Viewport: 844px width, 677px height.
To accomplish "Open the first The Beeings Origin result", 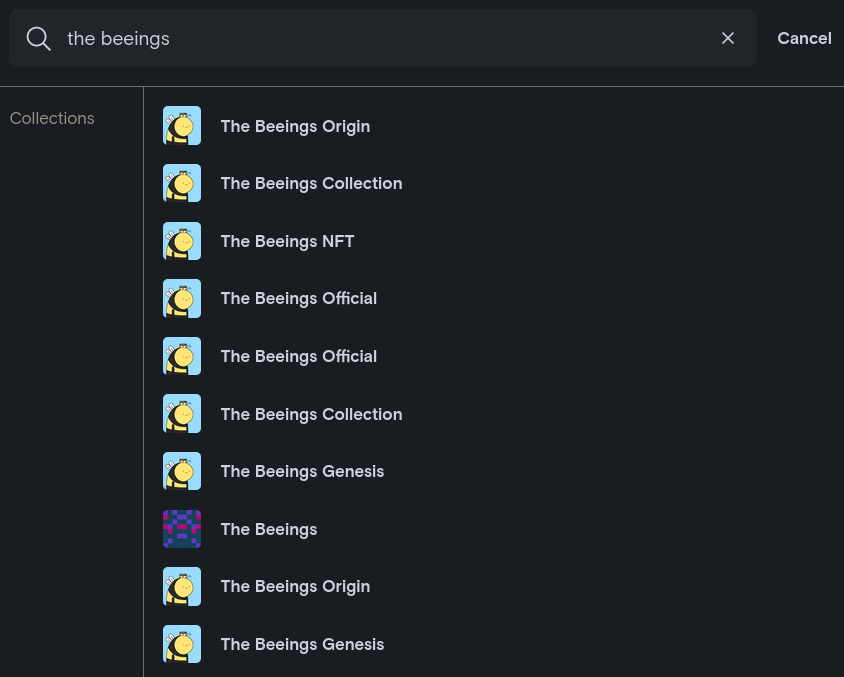I will coord(295,126).
